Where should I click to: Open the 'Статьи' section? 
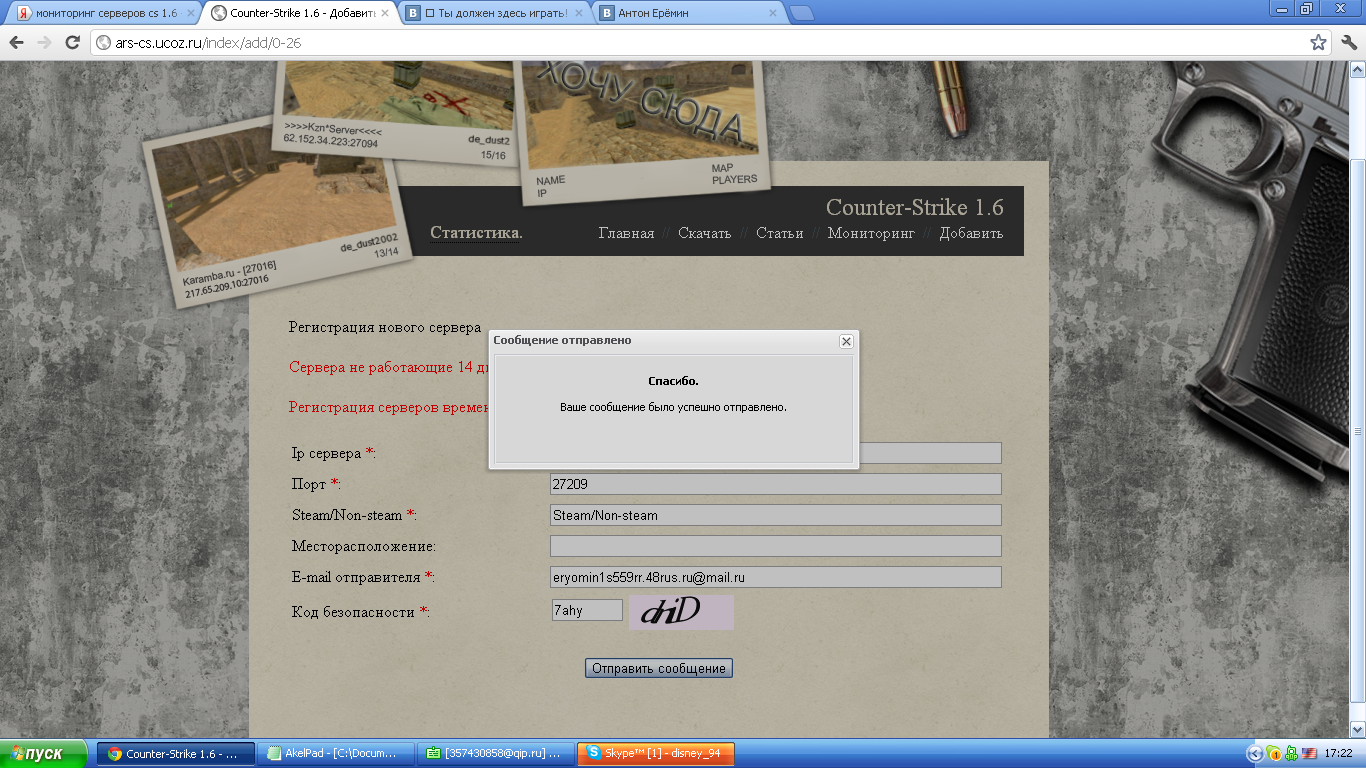pyautogui.click(x=780, y=233)
